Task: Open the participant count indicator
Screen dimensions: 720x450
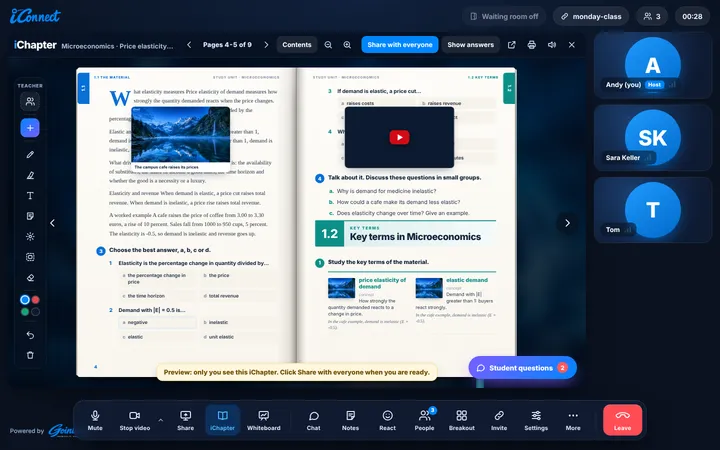Action: 652,17
